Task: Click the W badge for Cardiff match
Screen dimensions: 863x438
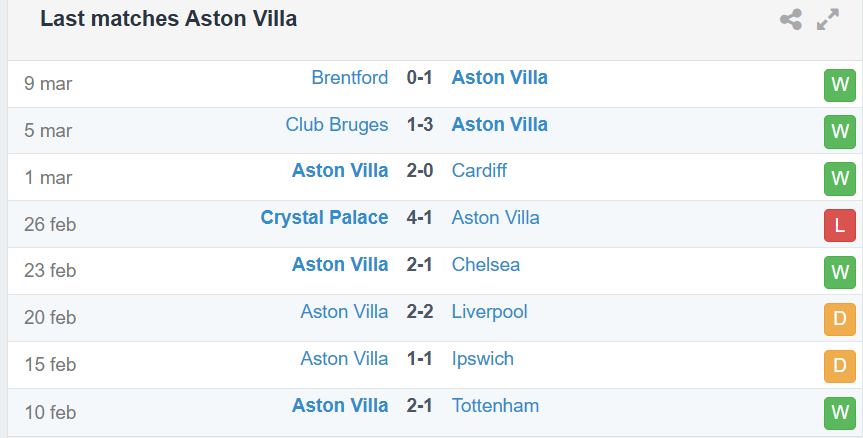Action: click(x=839, y=179)
